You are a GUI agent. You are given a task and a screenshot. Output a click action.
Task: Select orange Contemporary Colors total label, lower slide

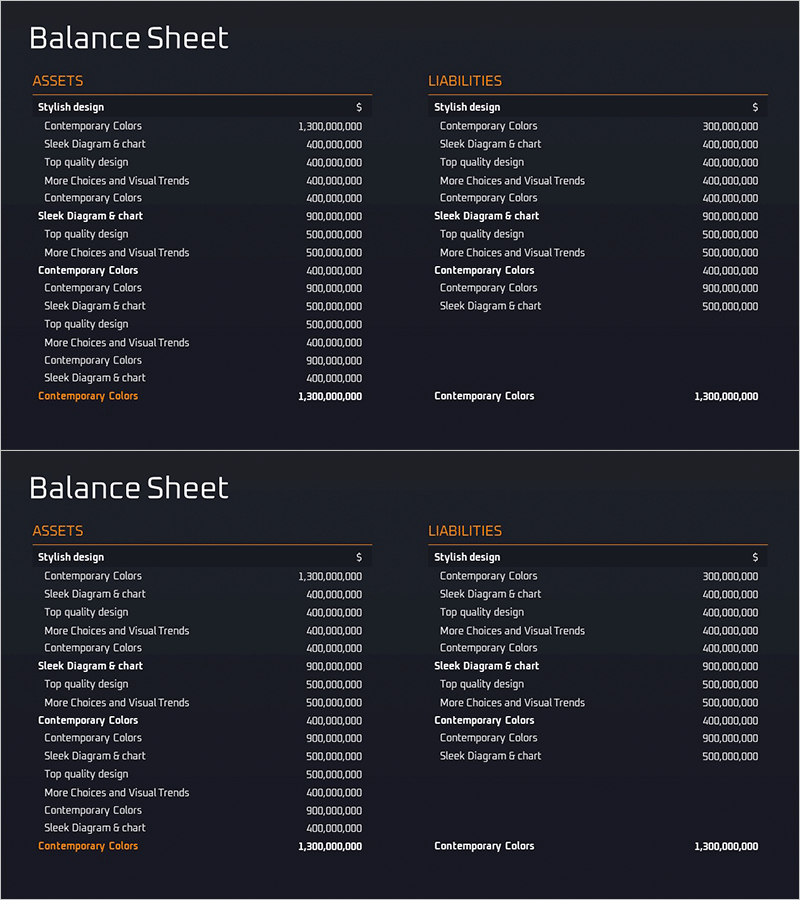[x=88, y=846]
